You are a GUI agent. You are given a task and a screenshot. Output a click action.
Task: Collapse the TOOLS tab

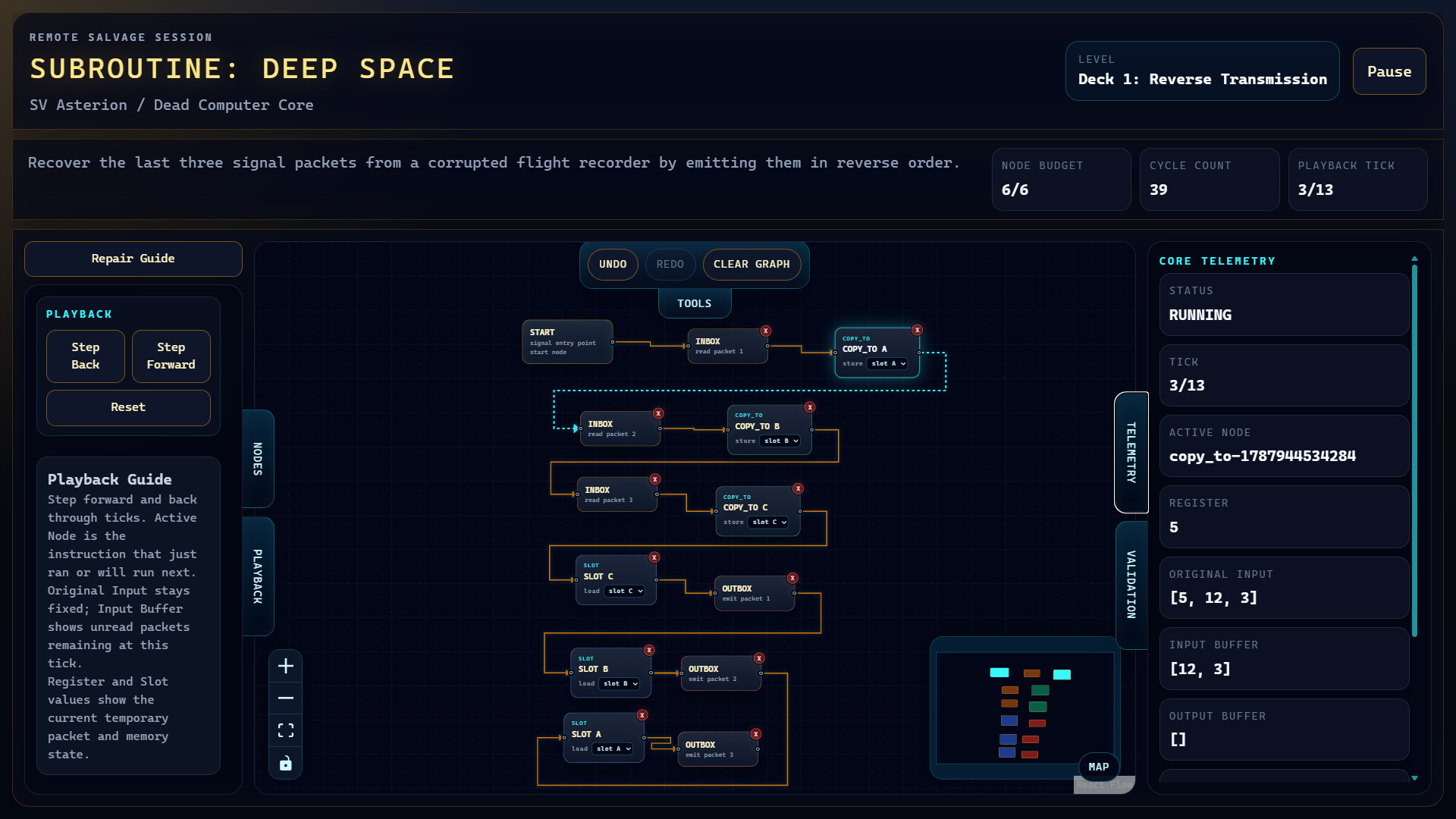[x=695, y=303]
